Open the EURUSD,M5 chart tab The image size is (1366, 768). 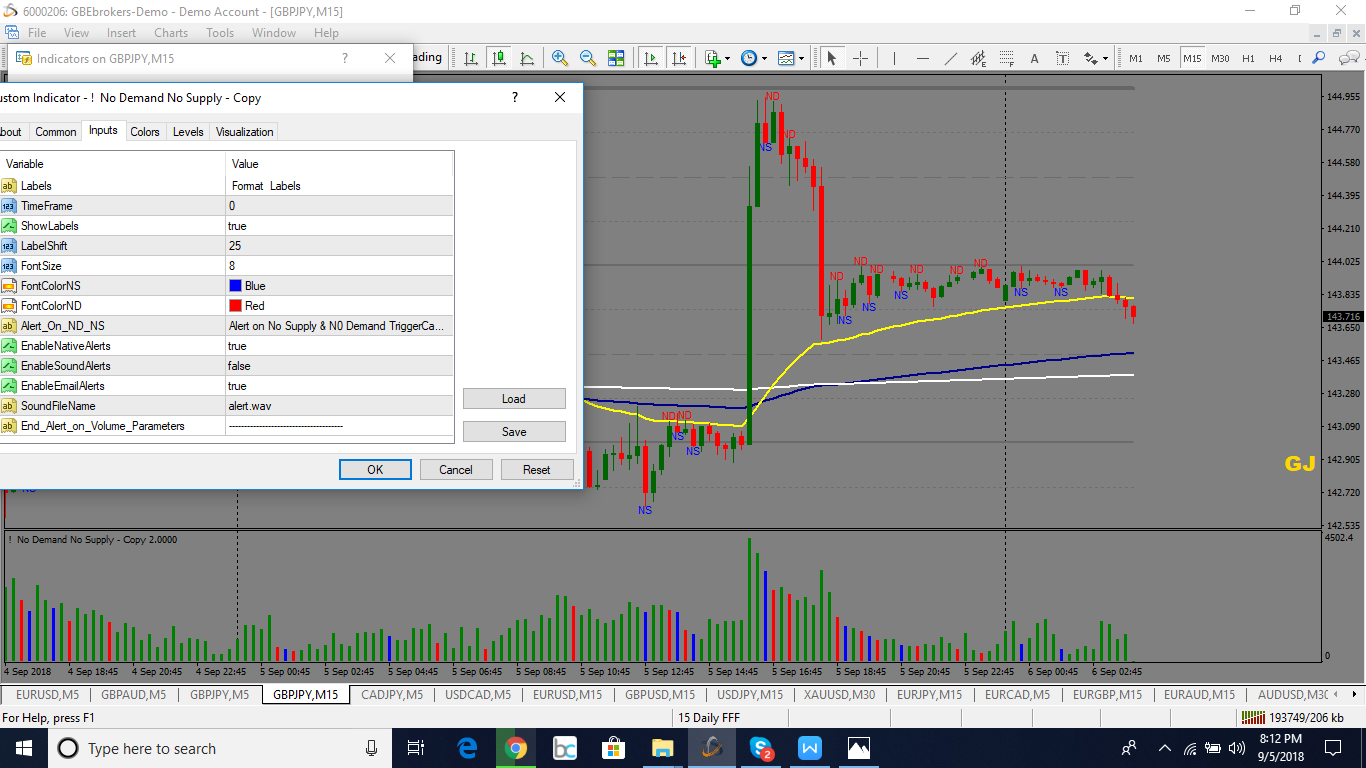tap(47, 694)
